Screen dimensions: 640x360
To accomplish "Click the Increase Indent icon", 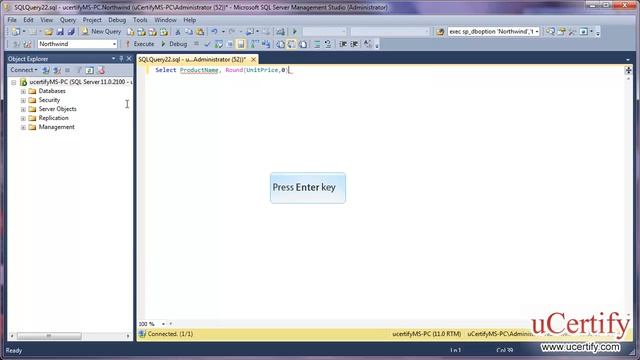I will tap(354, 44).
